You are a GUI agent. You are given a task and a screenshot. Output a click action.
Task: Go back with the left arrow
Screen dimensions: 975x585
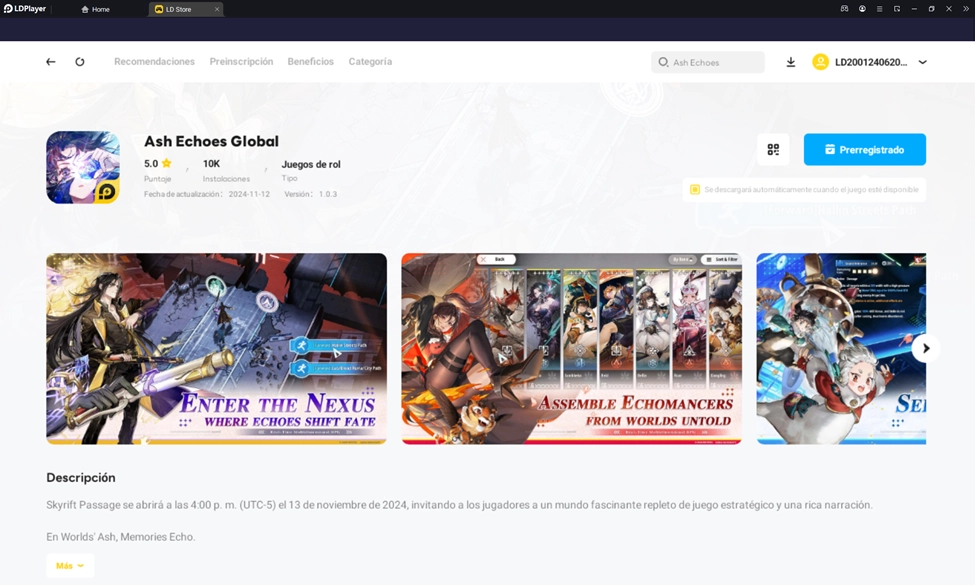pos(50,62)
